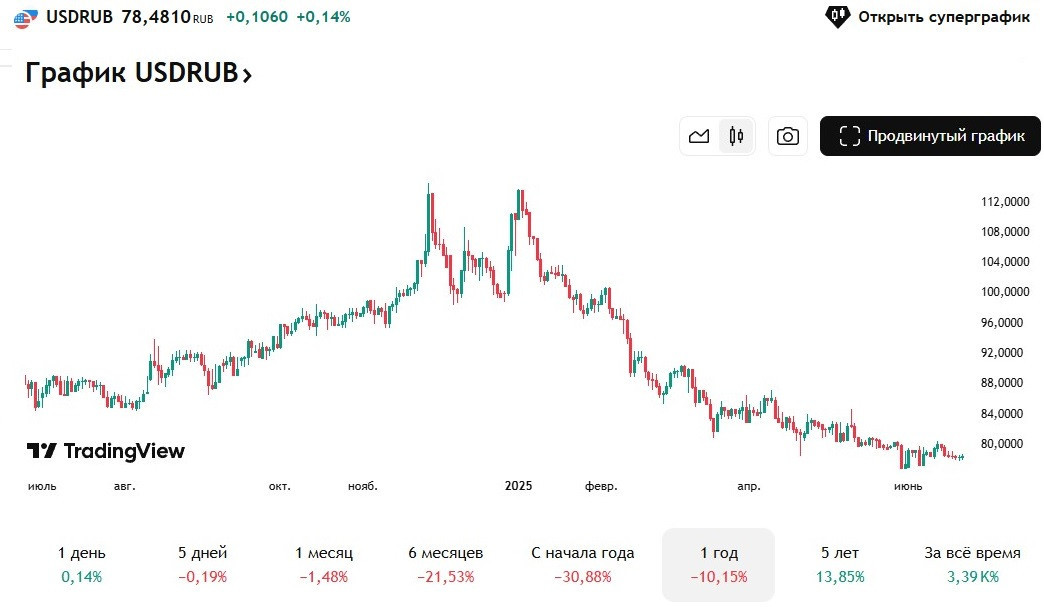The width and height of the screenshot is (1044, 607).
Task: Expand the "График USDRUB" heading chevron
Action: 247,74
